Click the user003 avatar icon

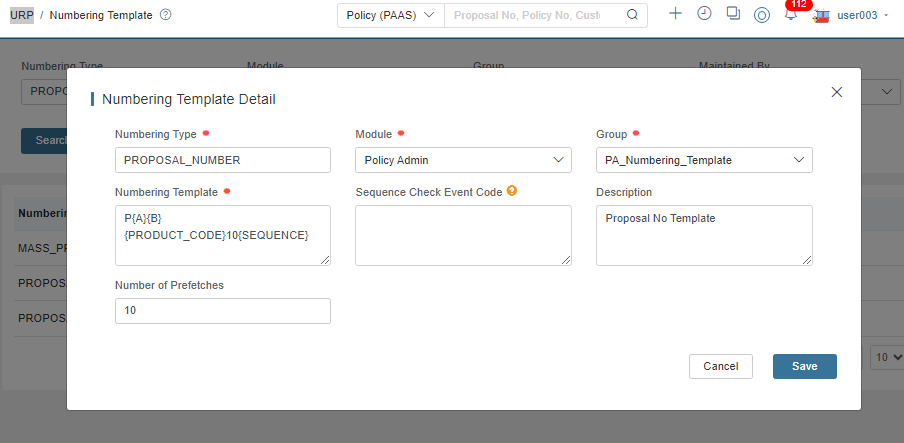point(820,16)
